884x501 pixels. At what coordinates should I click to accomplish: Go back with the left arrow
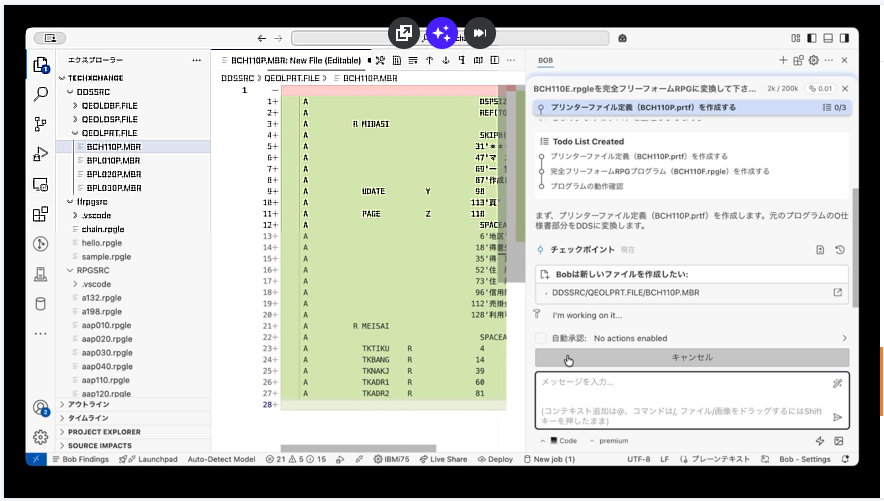pos(262,38)
